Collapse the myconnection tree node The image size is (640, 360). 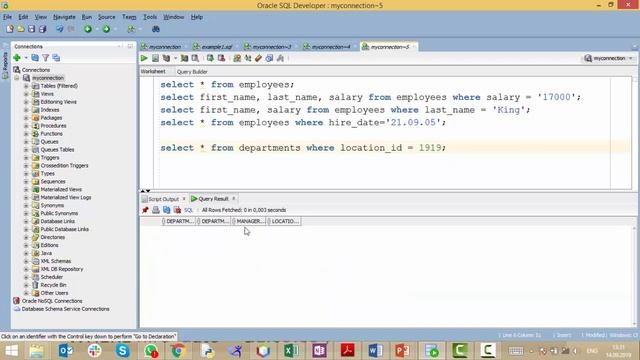(x=17, y=78)
